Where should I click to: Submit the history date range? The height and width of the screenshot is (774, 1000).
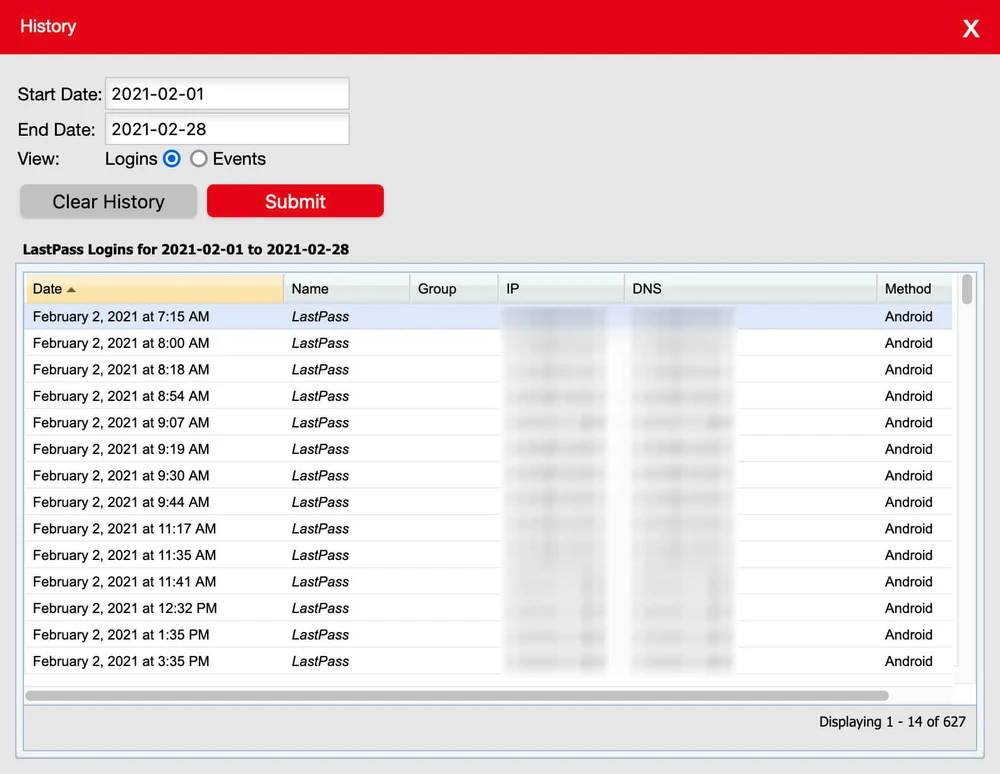coord(295,201)
